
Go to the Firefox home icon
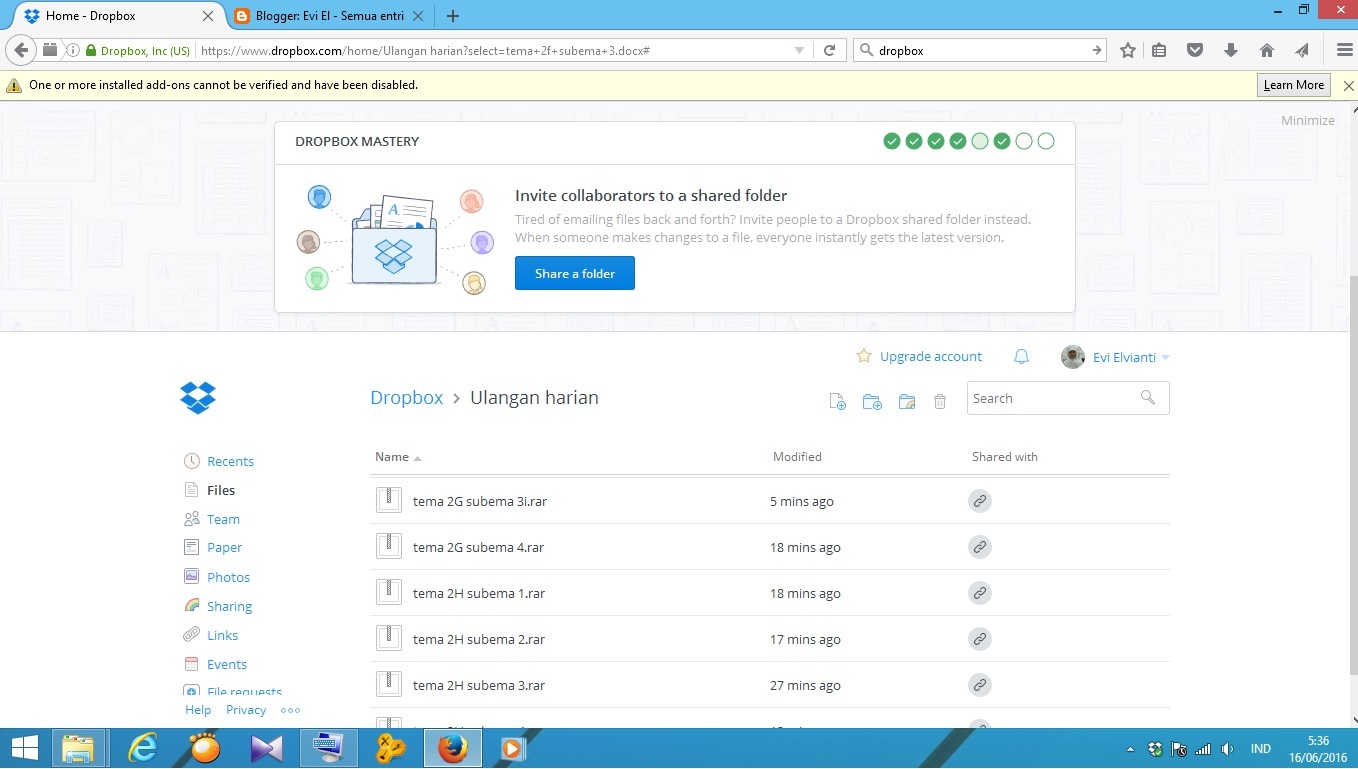point(1267,50)
